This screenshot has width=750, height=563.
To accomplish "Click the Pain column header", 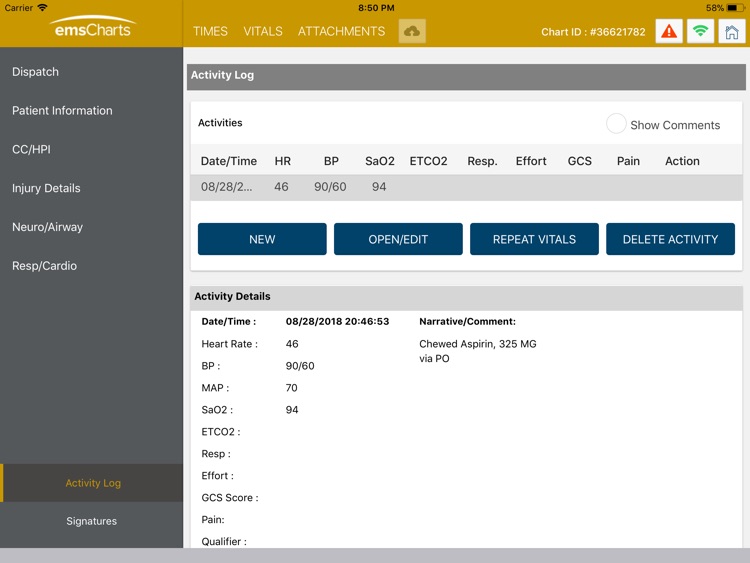I will point(628,161).
